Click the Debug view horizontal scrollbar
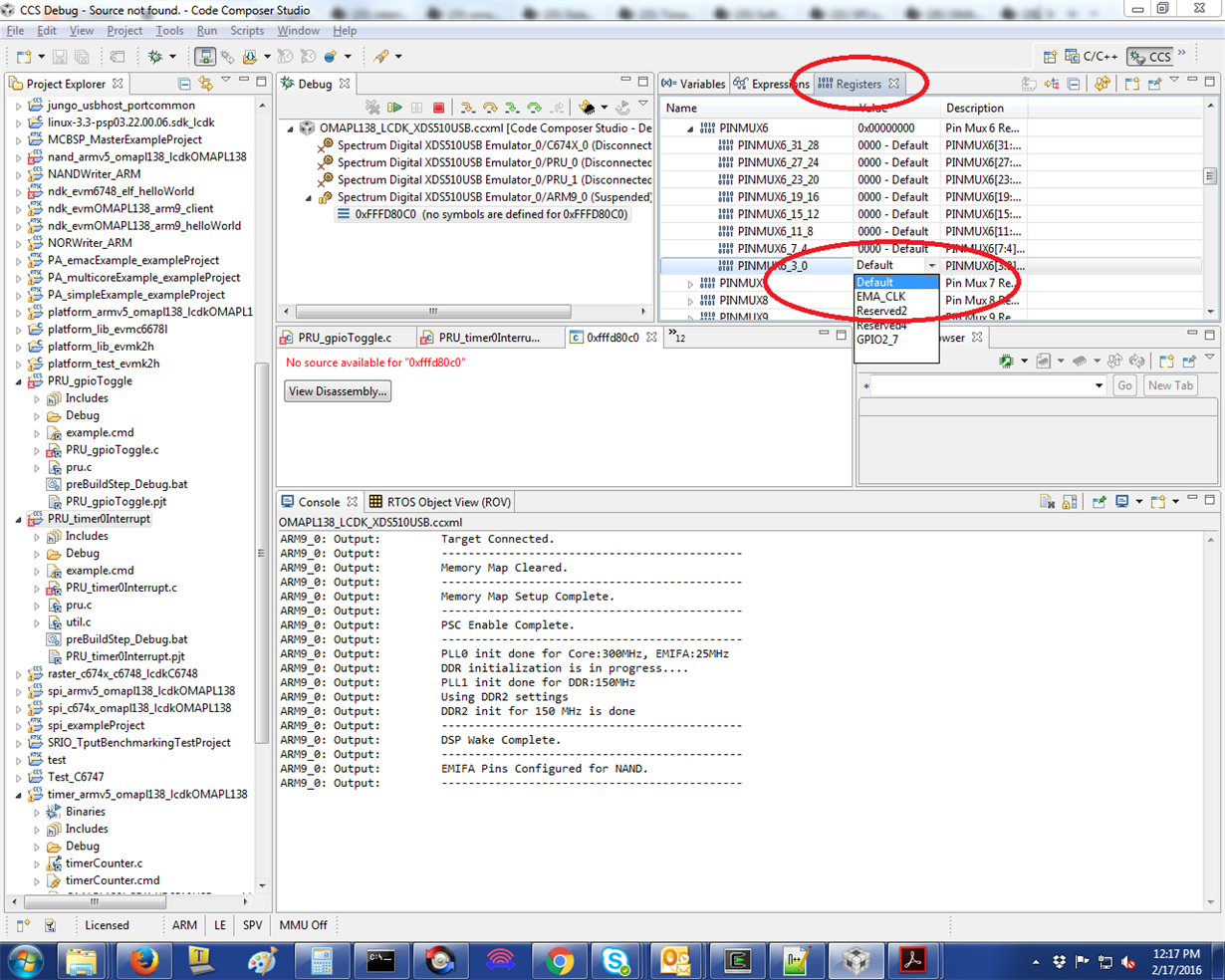Image resolution: width=1225 pixels, height=980 pixels. point(433,312)
